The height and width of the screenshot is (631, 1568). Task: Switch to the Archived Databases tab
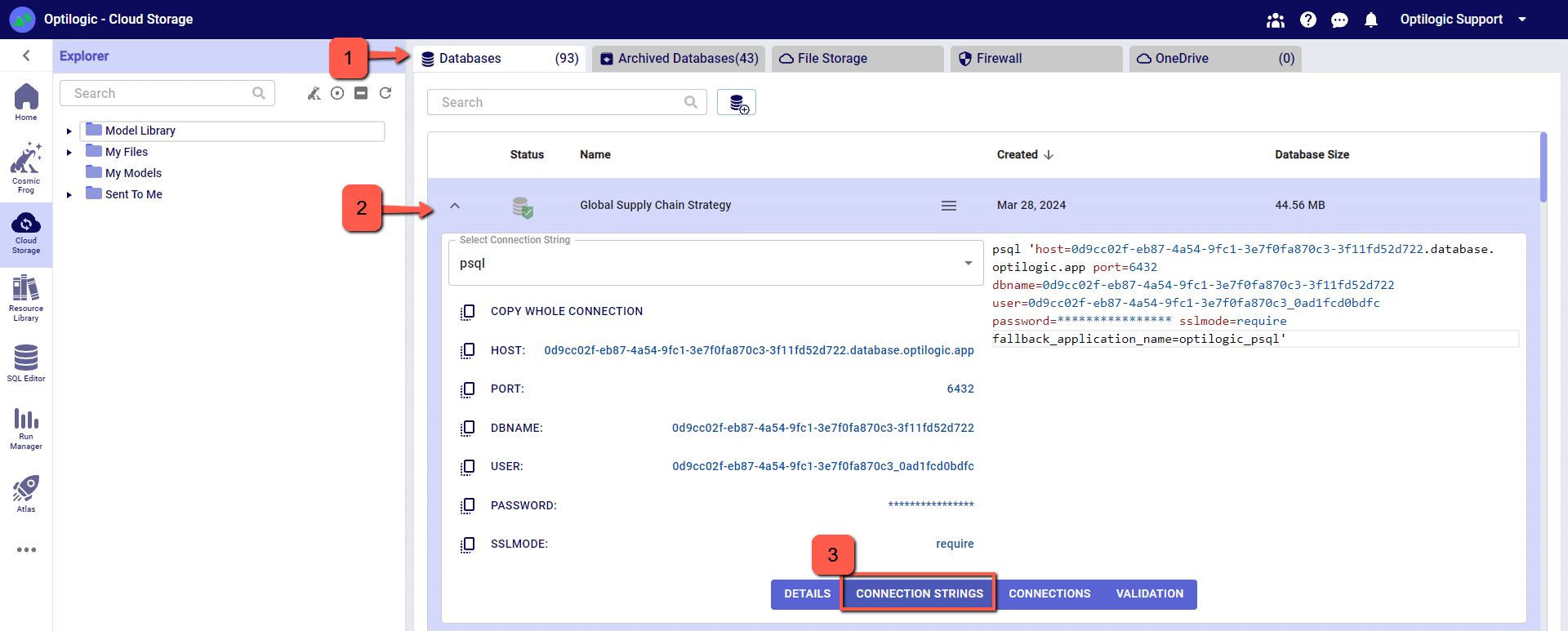pos(679,59)
